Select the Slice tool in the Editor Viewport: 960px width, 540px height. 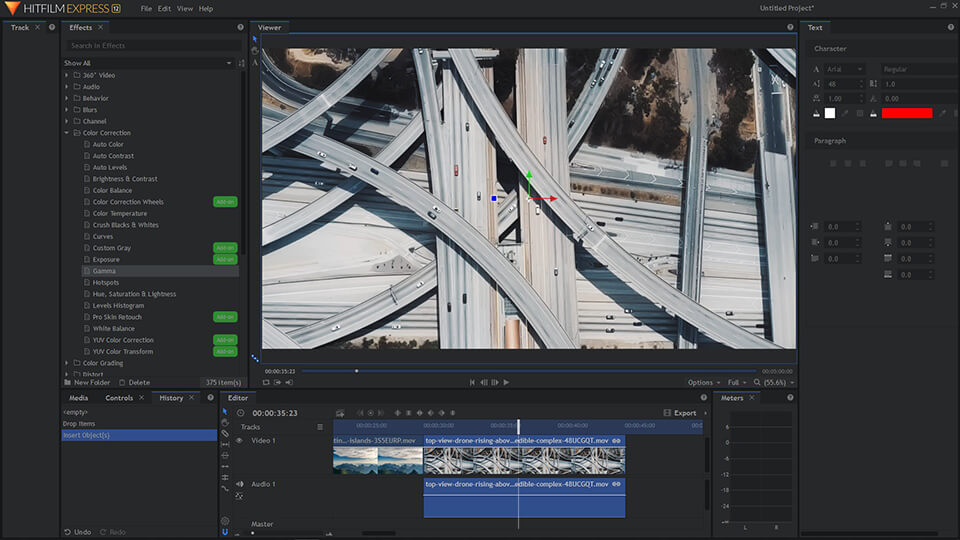pyautogui.click(x=225, y=434)
